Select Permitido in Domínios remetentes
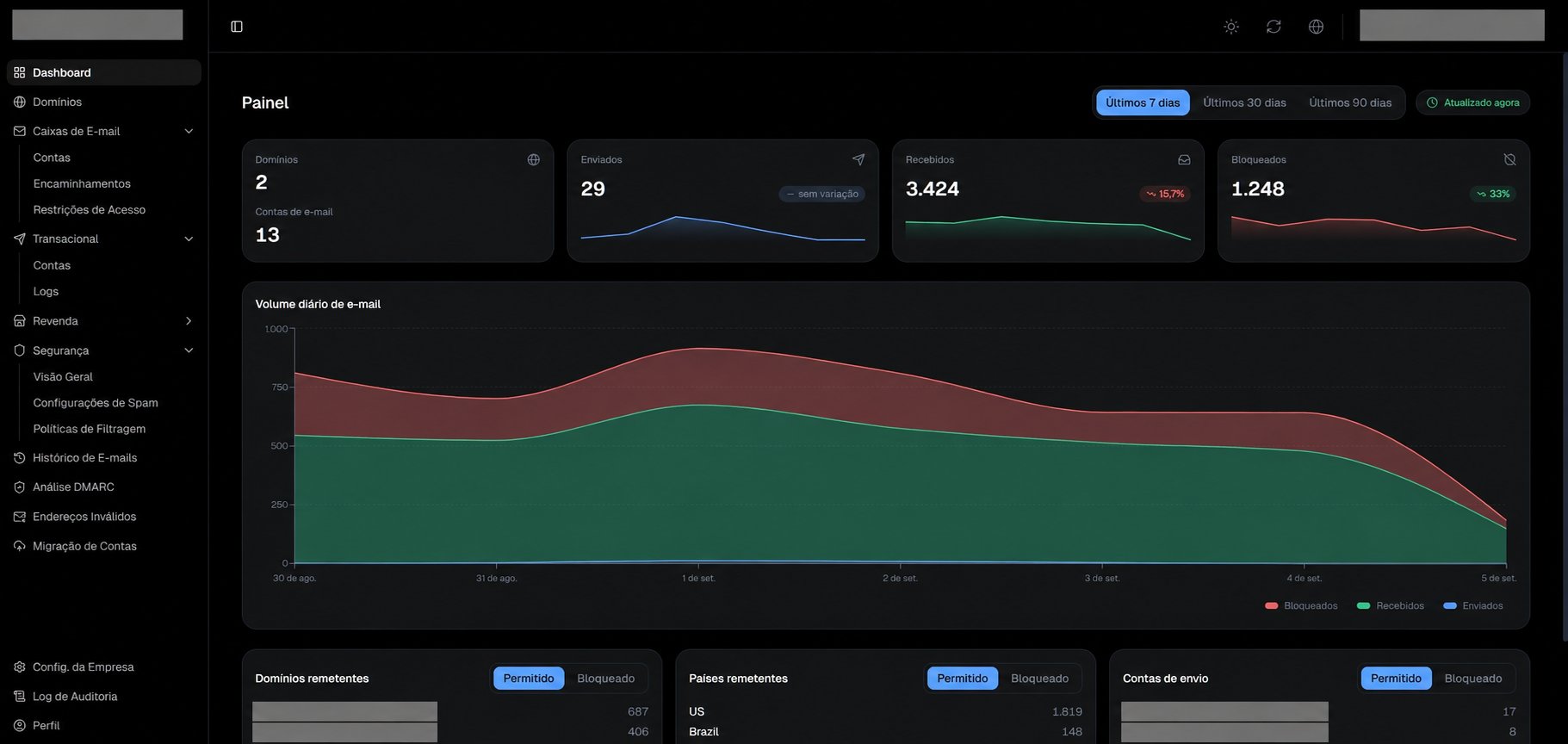Screen dimensions: 1568x744 tap(529, 679)
